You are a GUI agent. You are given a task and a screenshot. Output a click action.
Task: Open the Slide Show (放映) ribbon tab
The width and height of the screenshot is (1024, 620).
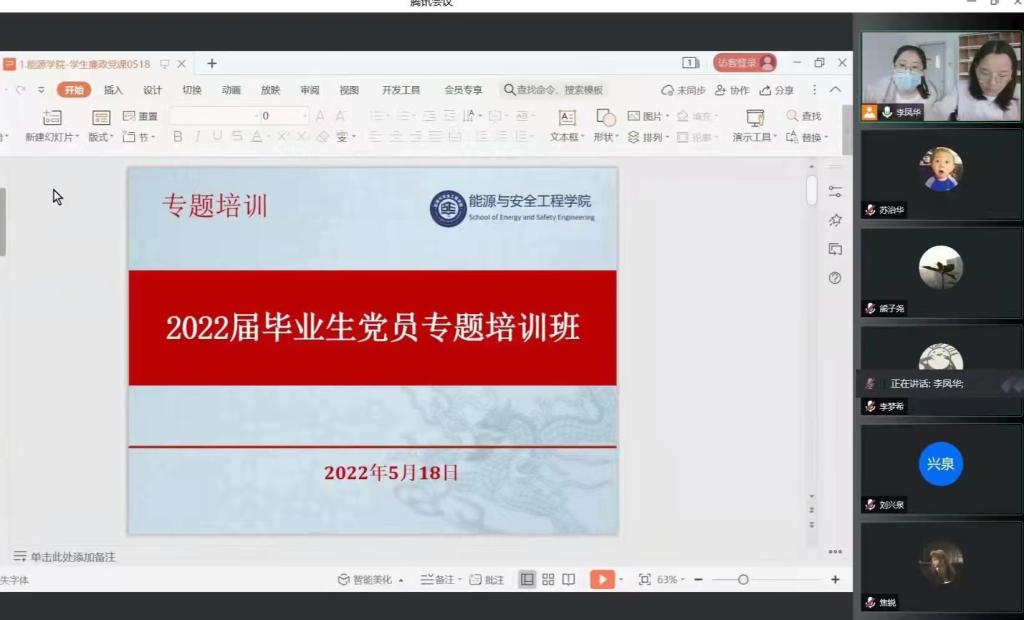click(270, 90)
